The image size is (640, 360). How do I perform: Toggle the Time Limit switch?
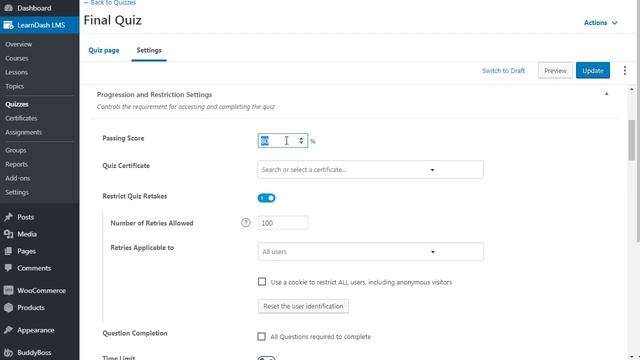267,358
